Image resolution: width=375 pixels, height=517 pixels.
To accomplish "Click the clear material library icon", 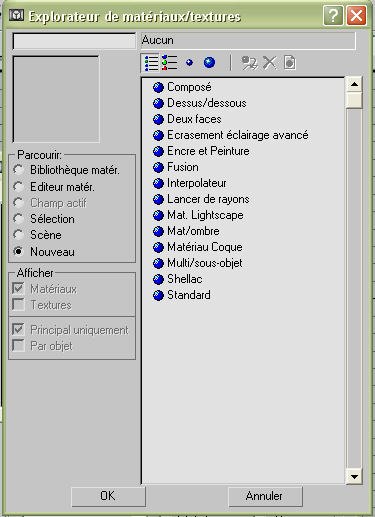I will click(x=290, y=63).
